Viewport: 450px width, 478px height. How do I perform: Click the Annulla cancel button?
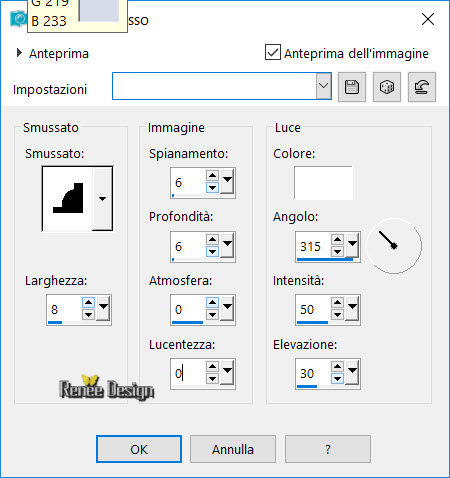point(233,449)
